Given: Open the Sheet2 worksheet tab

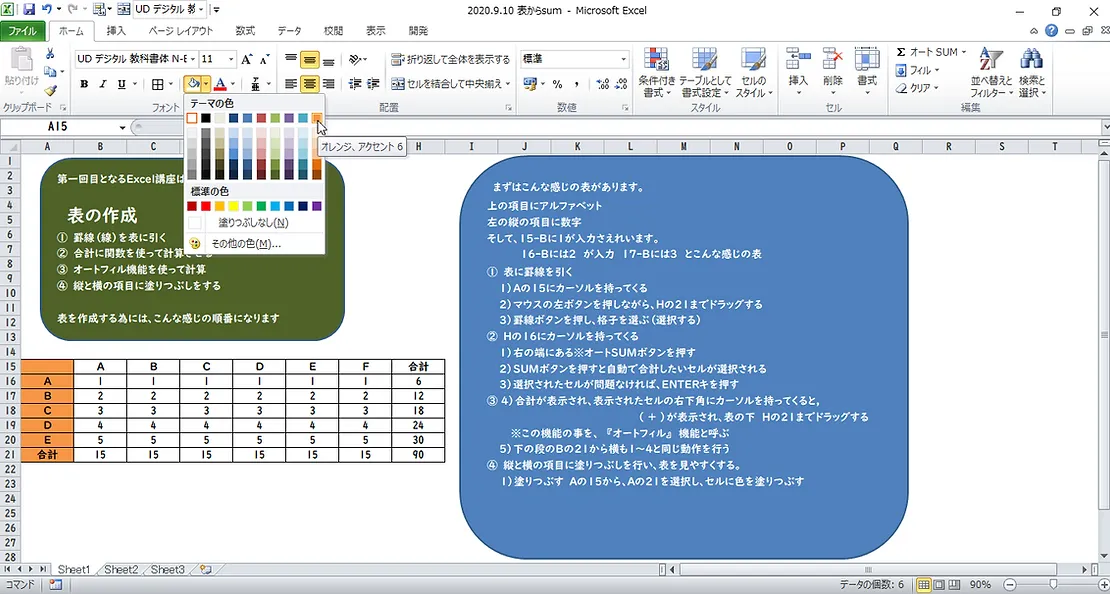Looking at the screenshot, I should [x=121, y=569].
